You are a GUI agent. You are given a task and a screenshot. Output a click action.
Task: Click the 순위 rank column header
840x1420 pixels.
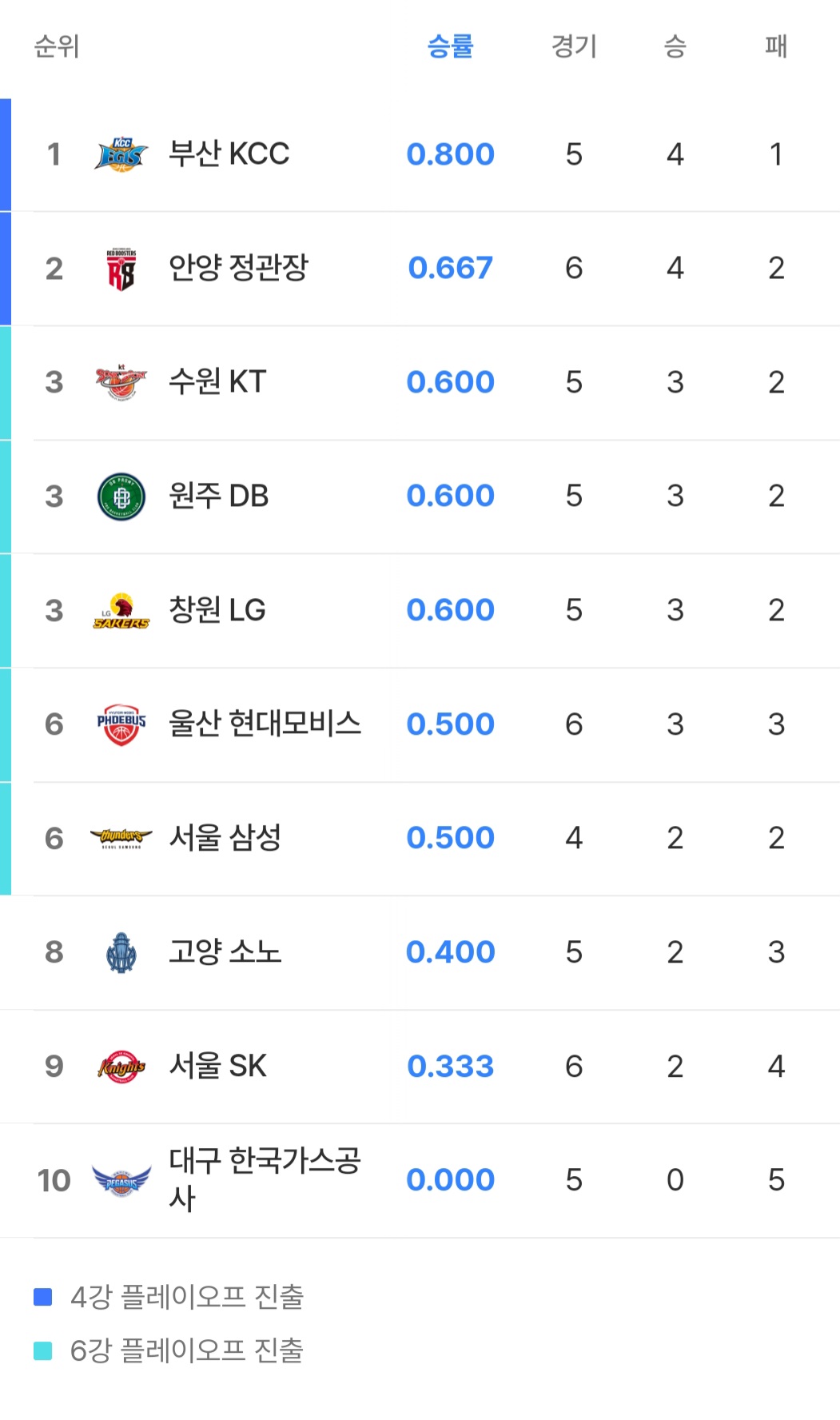point(57,46)
